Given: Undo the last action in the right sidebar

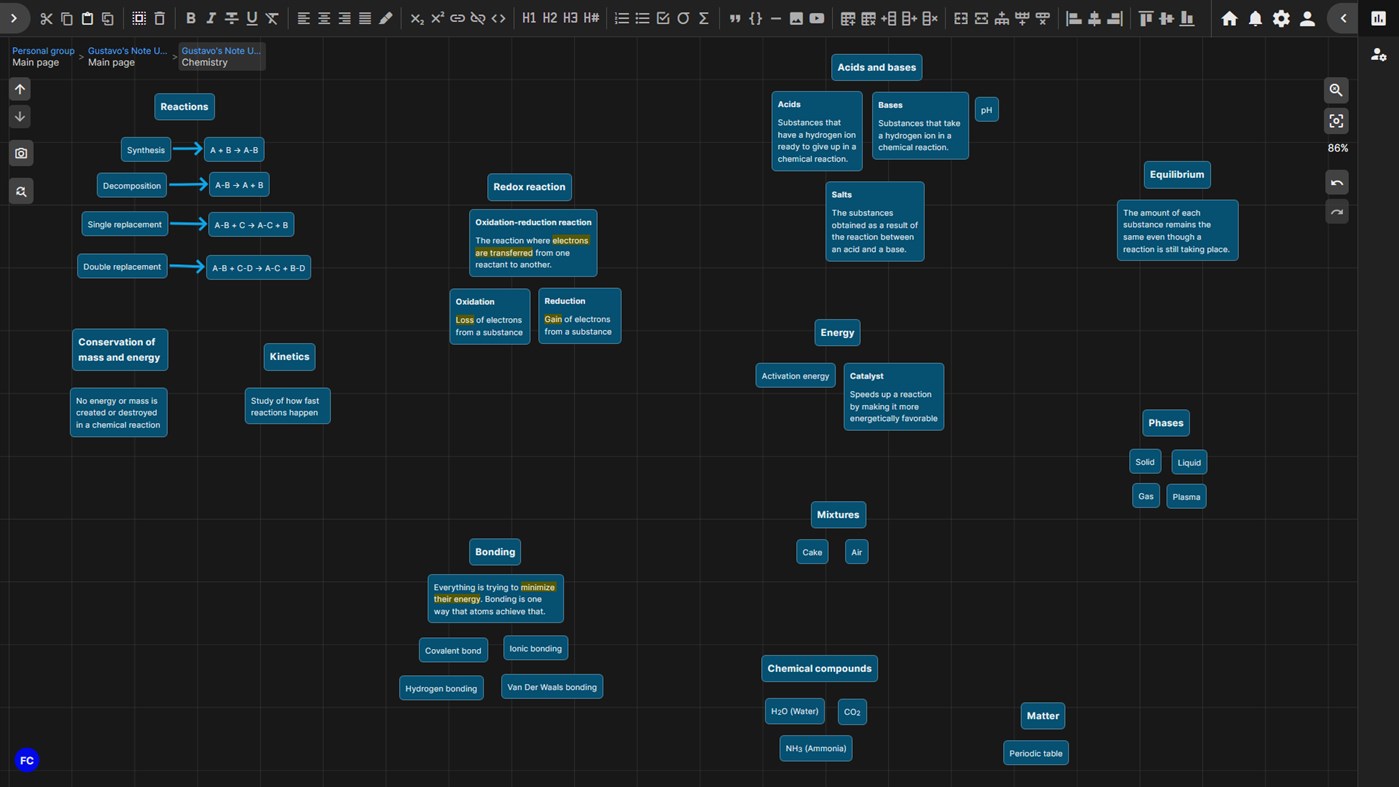Looking at the screenshot, I should coord(1336,182).
